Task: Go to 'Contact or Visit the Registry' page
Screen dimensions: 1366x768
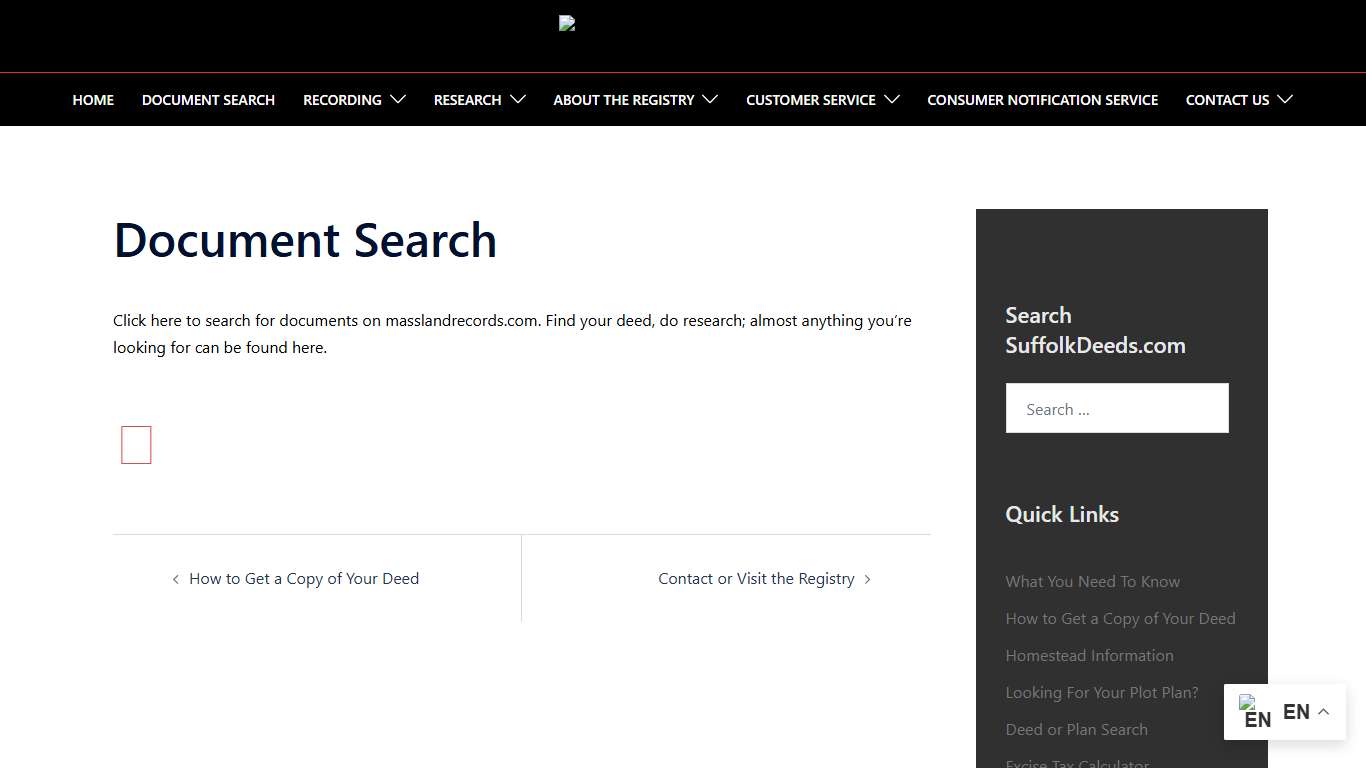Action: pos(756,578)
